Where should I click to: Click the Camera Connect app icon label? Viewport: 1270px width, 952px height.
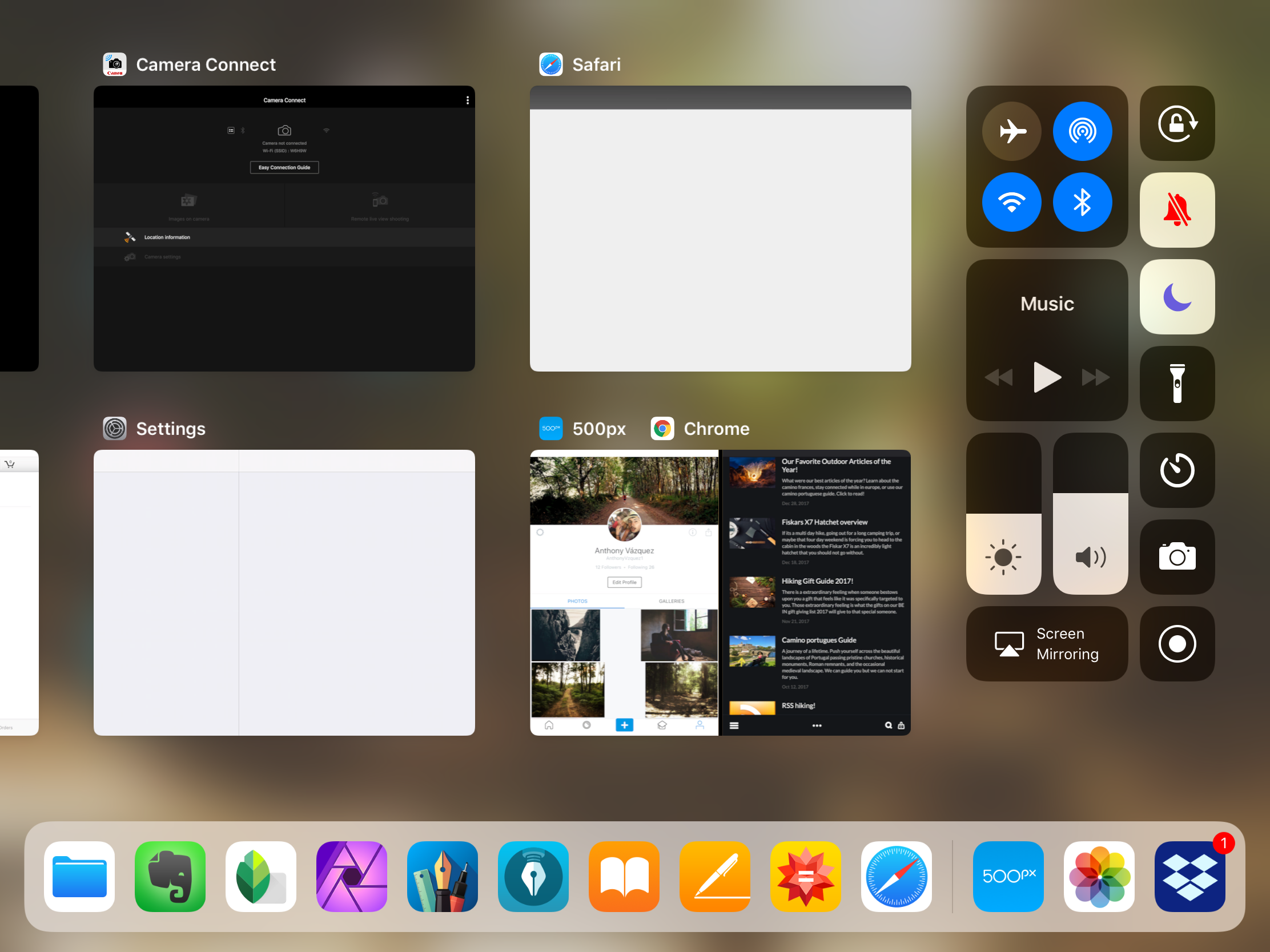115,64
